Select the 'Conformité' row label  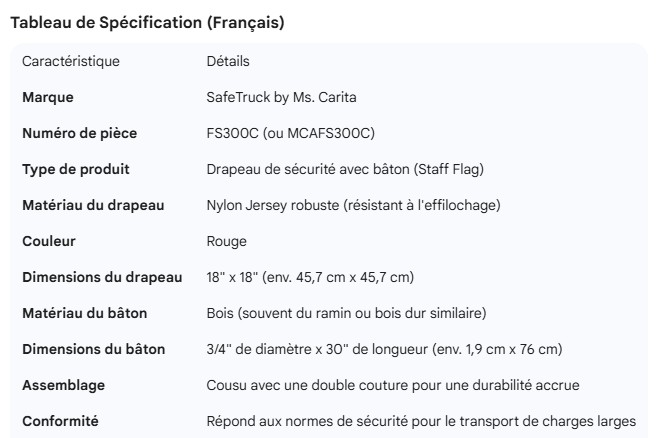point(60,421)
